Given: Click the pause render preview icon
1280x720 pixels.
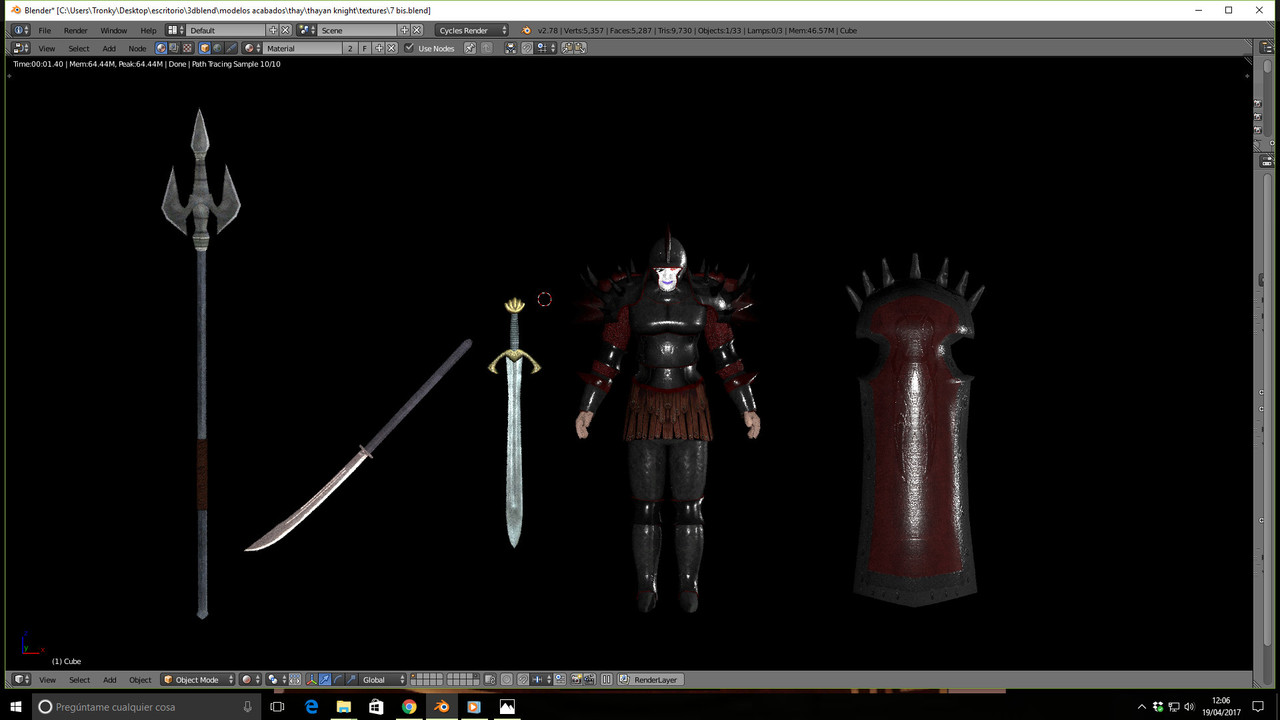Looking at the screenshot, I should [606, 680].
